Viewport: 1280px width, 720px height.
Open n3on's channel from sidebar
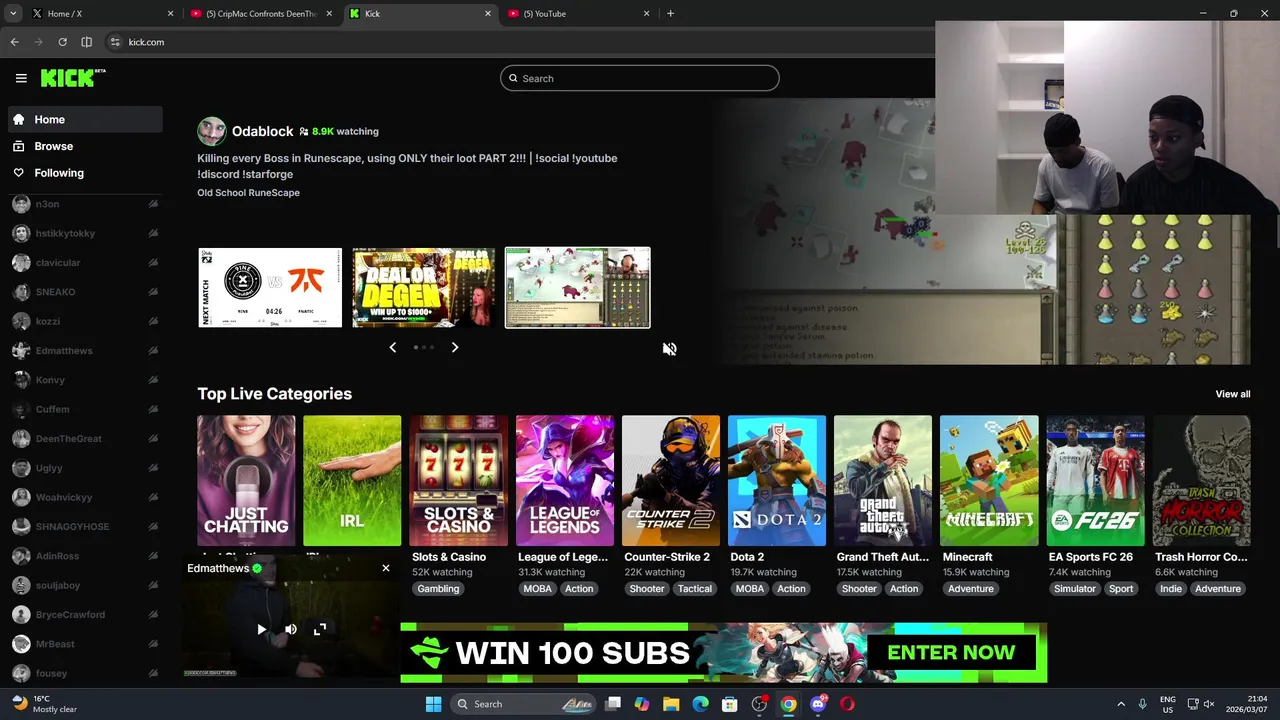tap(85, 204)
